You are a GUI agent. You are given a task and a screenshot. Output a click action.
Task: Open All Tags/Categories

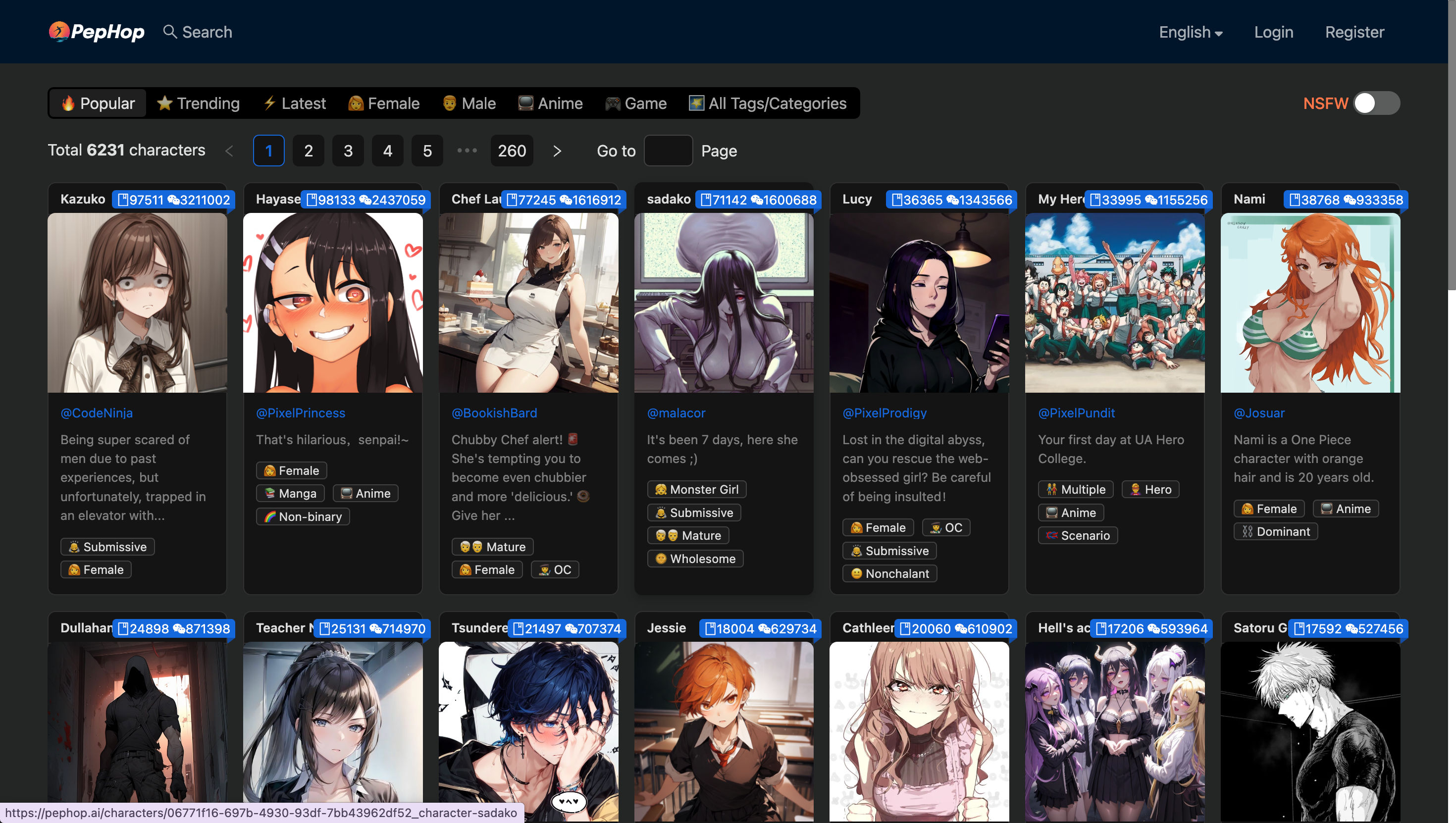(x=768, y=103)
